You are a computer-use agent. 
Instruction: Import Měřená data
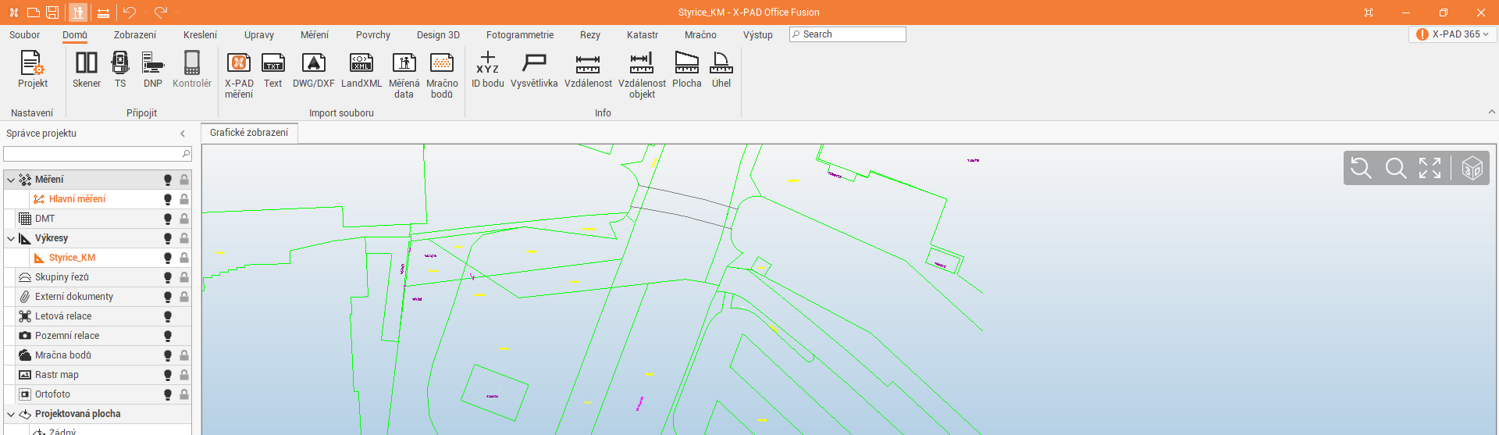click(x=404, y=75)
